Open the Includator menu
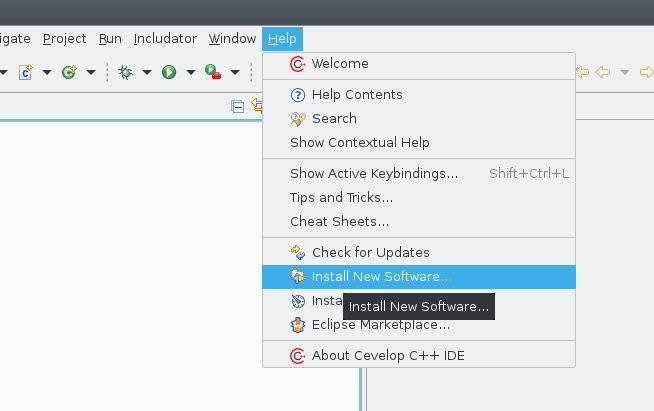The width and height of the screenshot is (654, 411). coord(165,39)
